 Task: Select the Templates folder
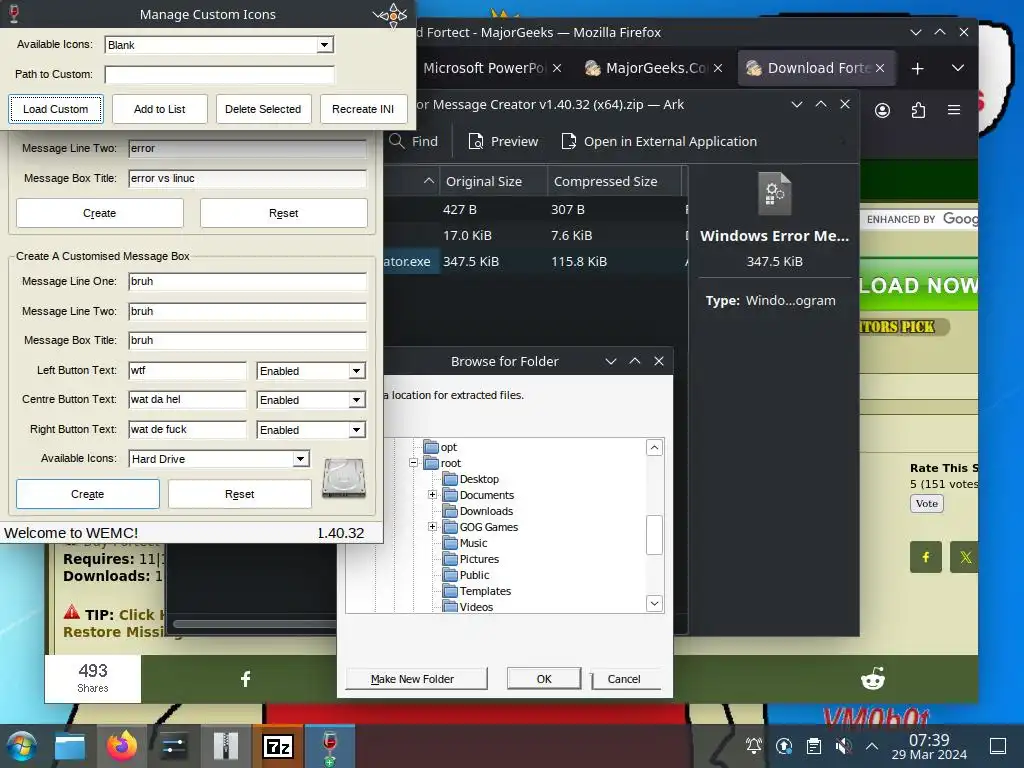pos(485,591)
